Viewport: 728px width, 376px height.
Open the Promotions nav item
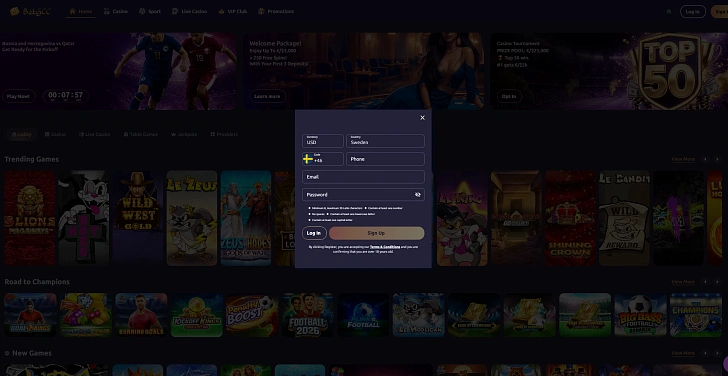[x=276, y=11]
